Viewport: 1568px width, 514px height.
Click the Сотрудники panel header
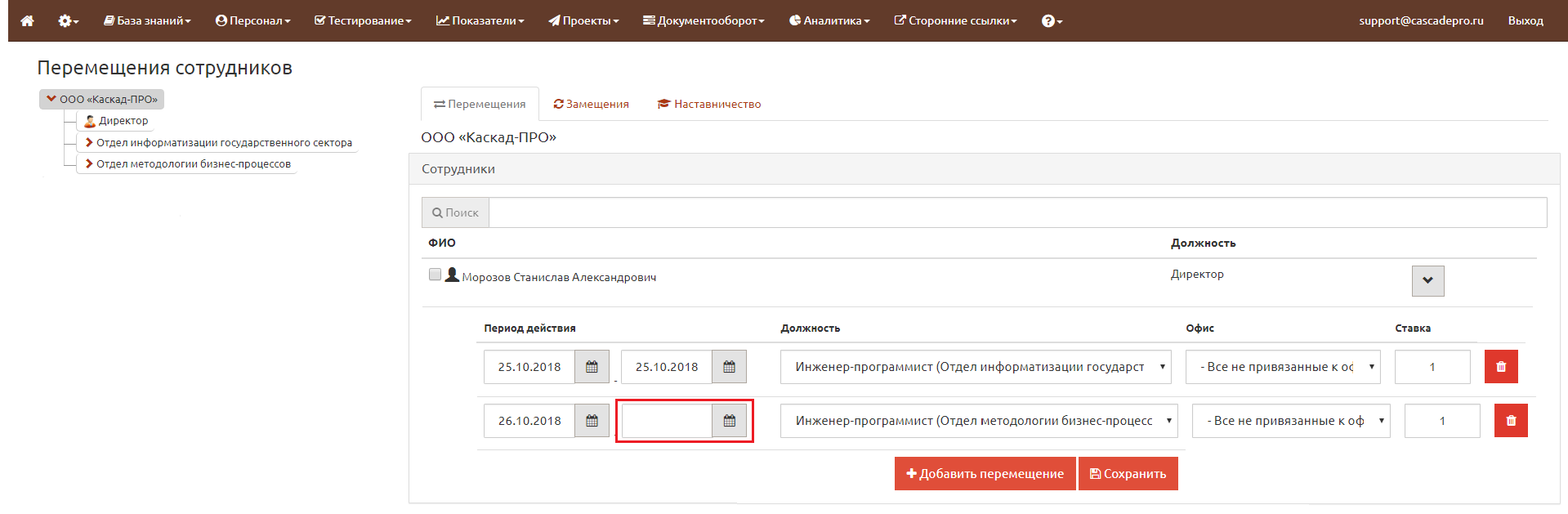(x=984, y=169)
